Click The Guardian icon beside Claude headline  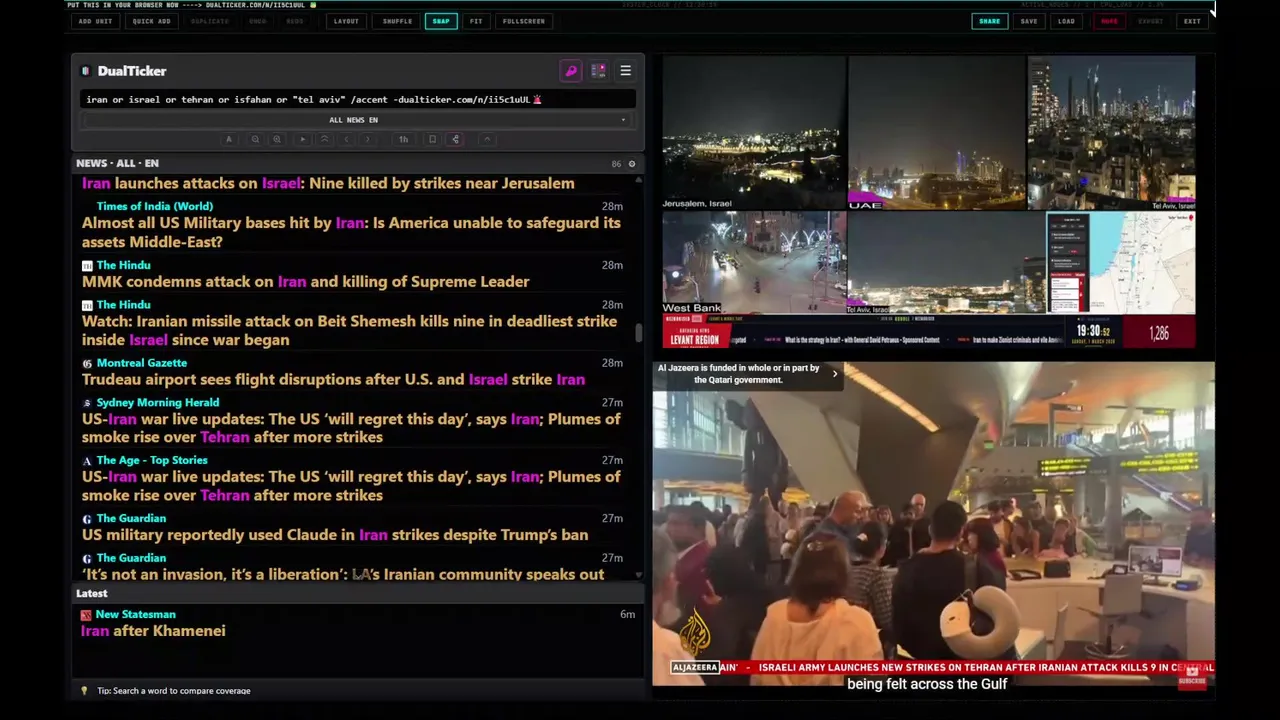[x=87, y=519]
